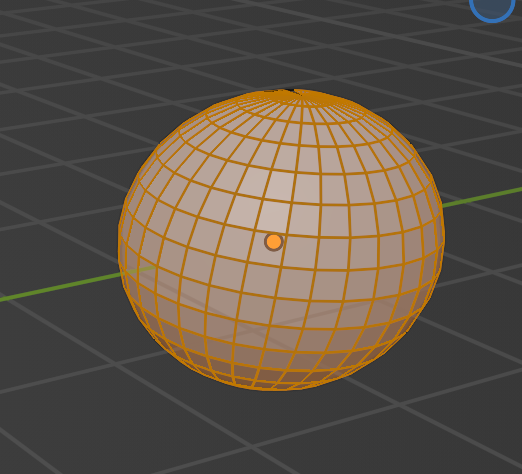Click the sphere's rightmost silhouette edge
Viewport: 522px width, 474px height.
pyautogui.click(x=443, y=230)
